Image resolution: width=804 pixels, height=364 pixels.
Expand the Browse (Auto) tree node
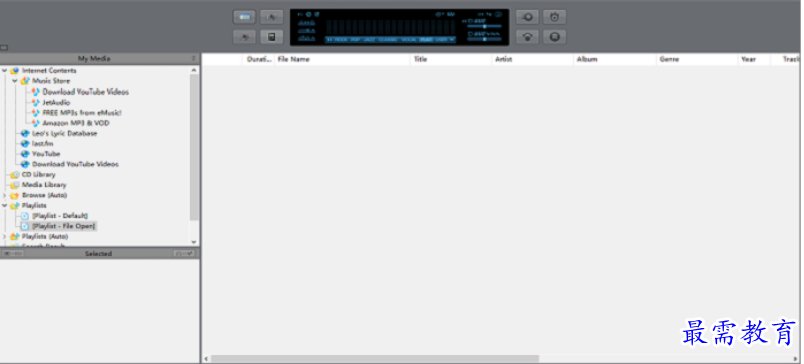[x=5, y=195]
